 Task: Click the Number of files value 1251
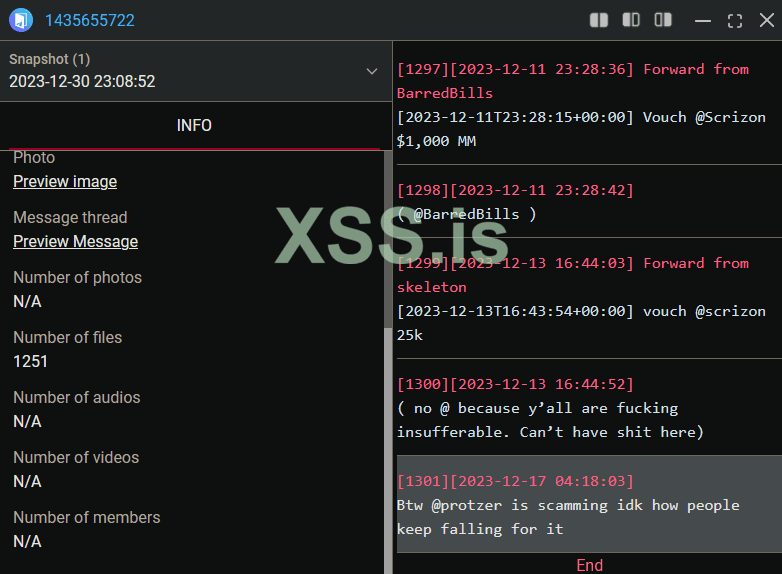[30, 361]
